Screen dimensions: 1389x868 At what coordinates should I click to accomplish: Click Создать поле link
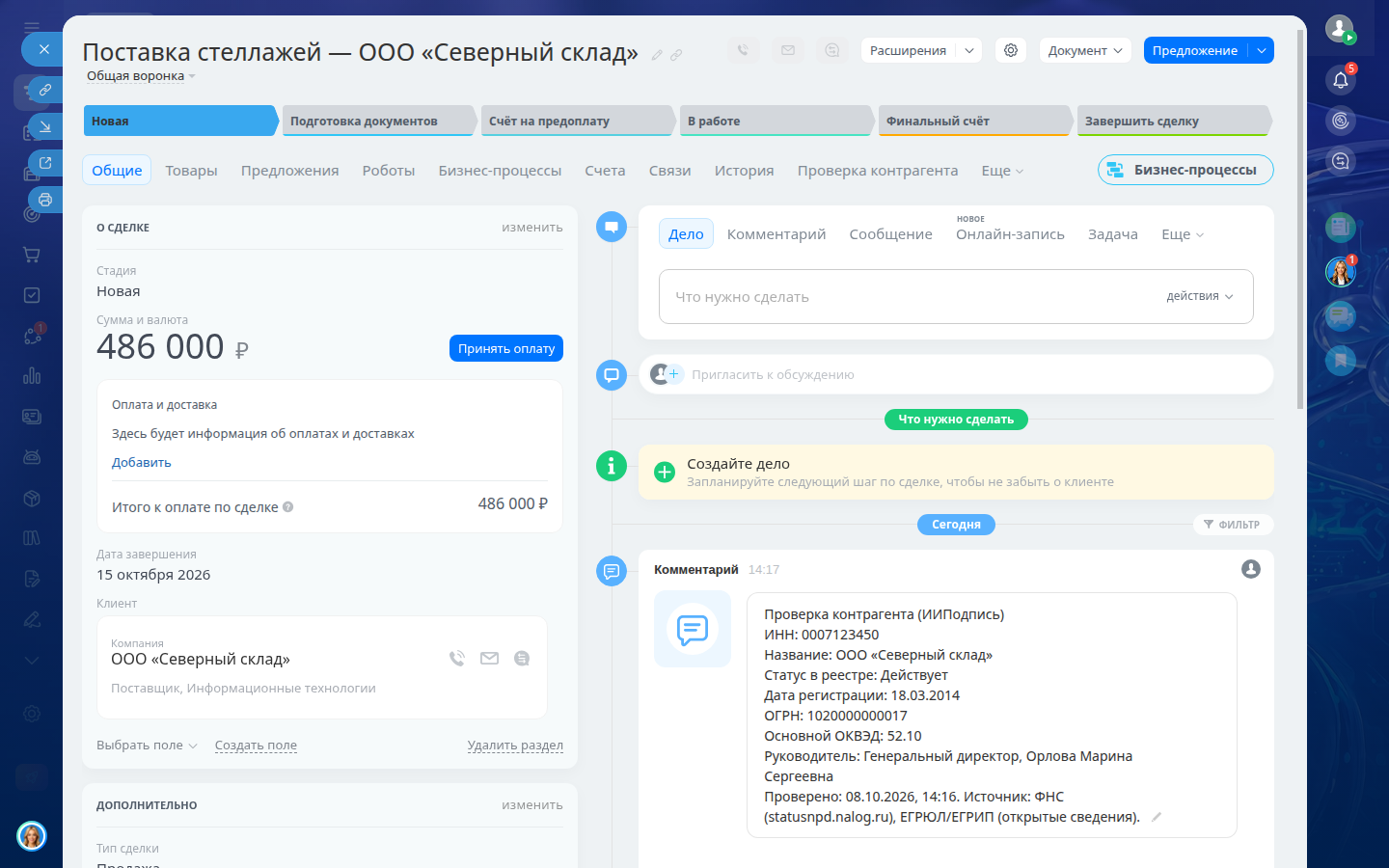[256, 746]
